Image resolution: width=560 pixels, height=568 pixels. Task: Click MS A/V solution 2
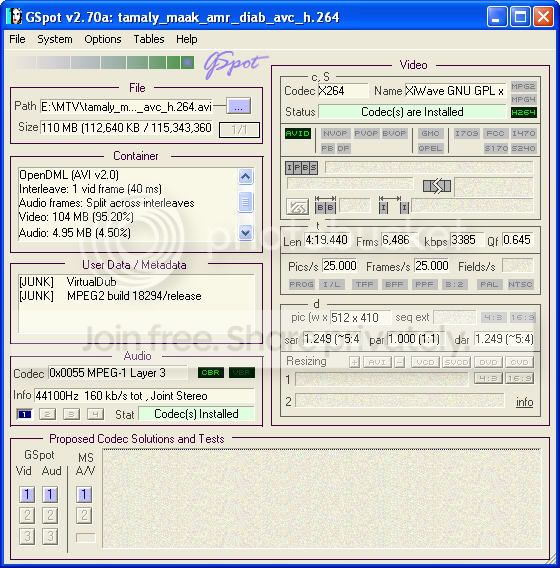point(84,515)
